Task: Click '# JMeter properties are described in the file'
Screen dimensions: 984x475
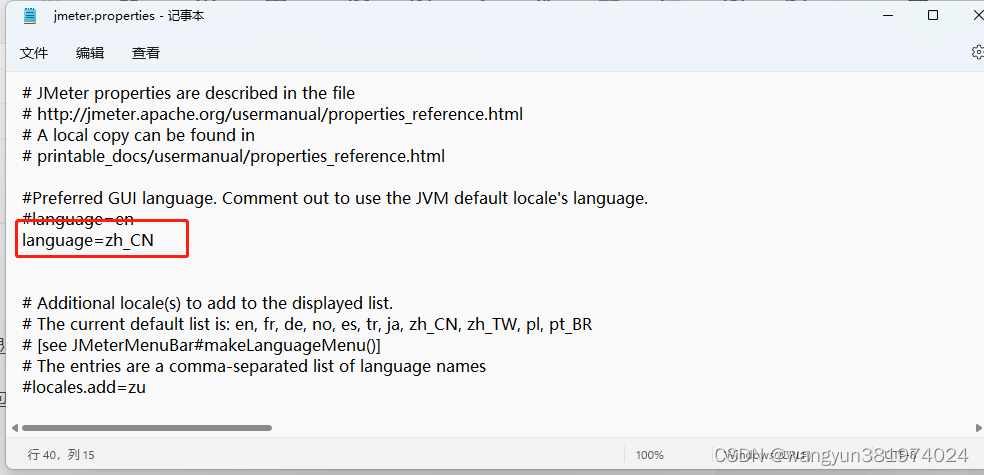Action: 189,93
